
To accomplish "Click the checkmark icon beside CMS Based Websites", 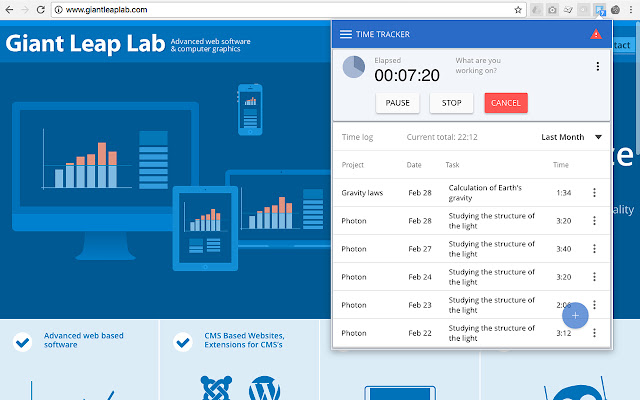I will (x=183, y=342).
